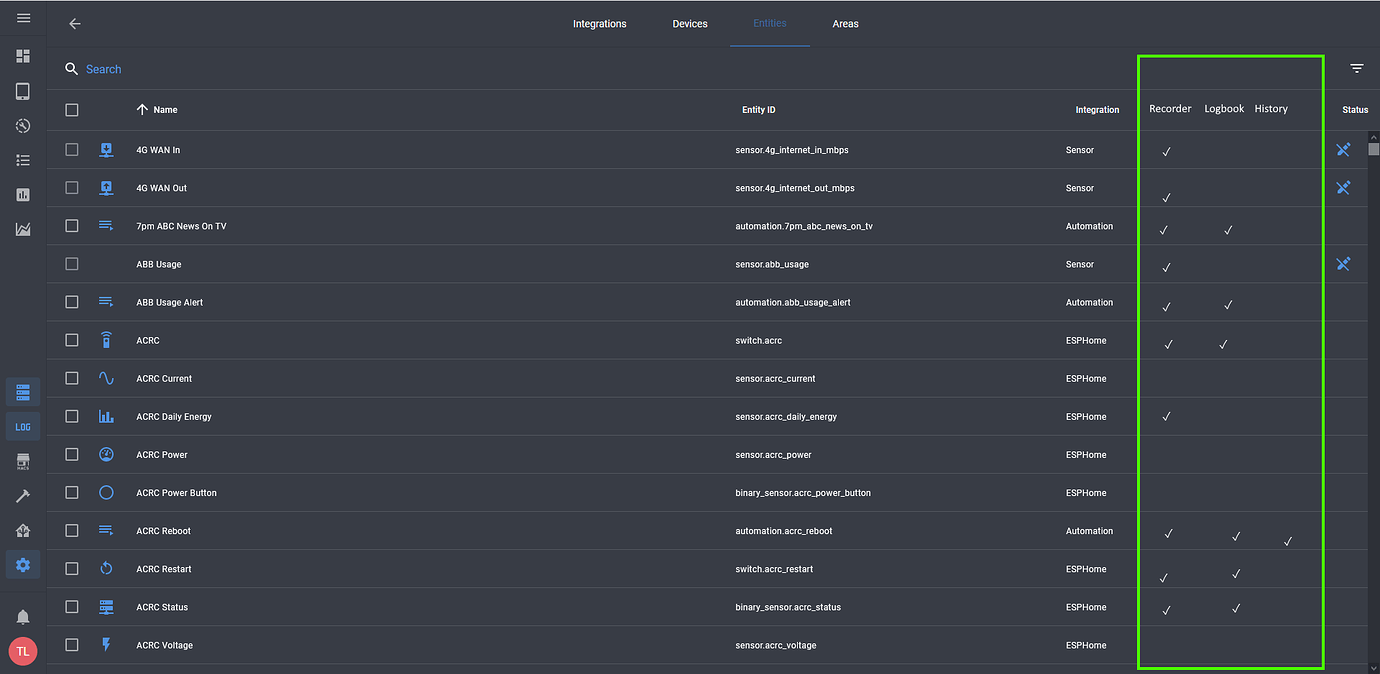Select the Developer Tools hammer icon
Viewport: 1380px width, 674px height.
[23, 495]
